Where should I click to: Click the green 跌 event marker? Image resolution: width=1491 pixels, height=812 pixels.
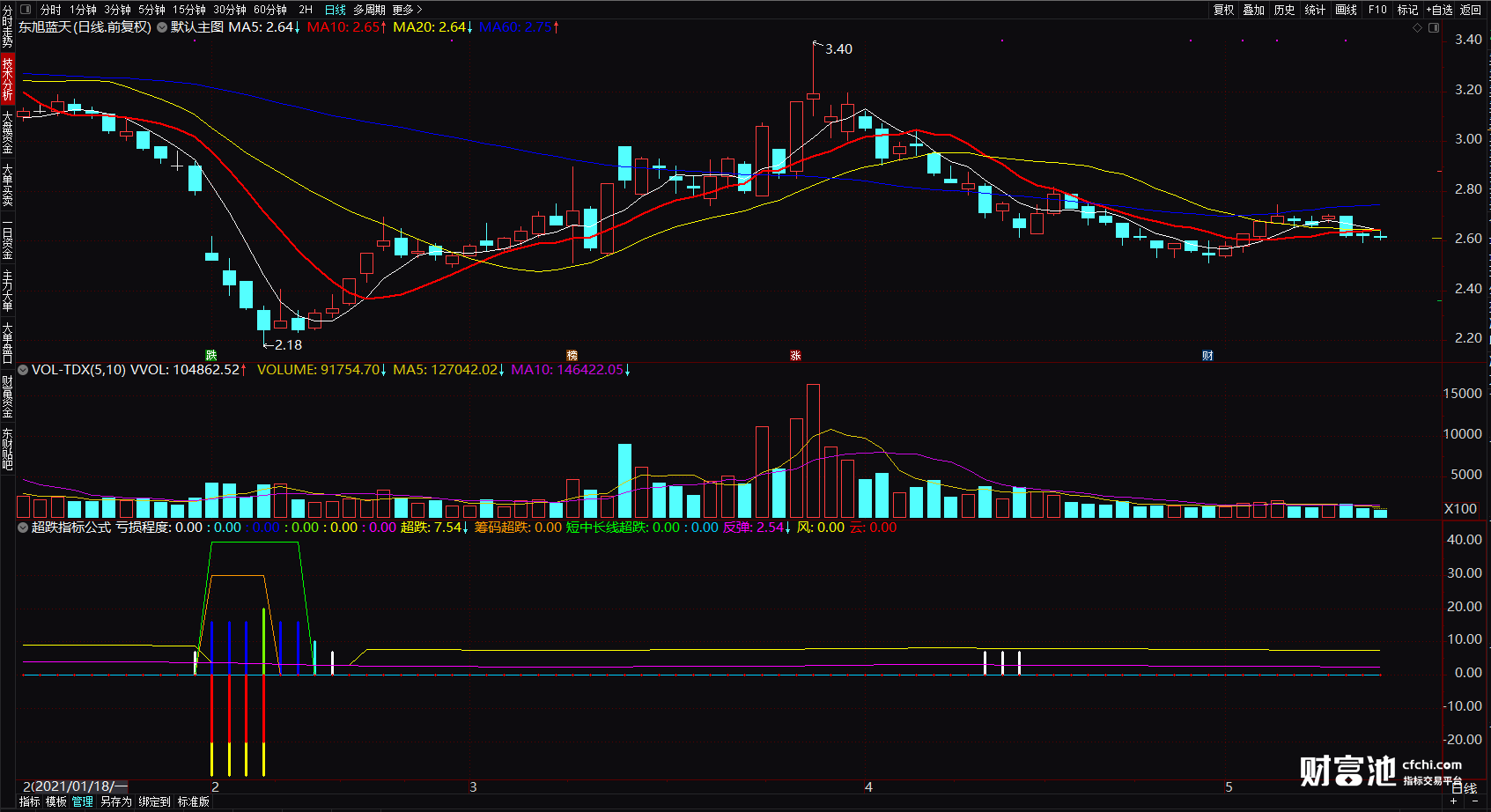click(x=211, y=355)
